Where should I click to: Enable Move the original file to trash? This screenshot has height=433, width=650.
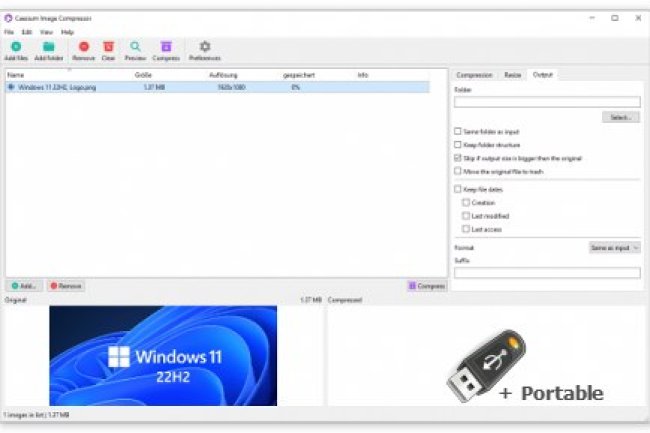tap(458, 171)
